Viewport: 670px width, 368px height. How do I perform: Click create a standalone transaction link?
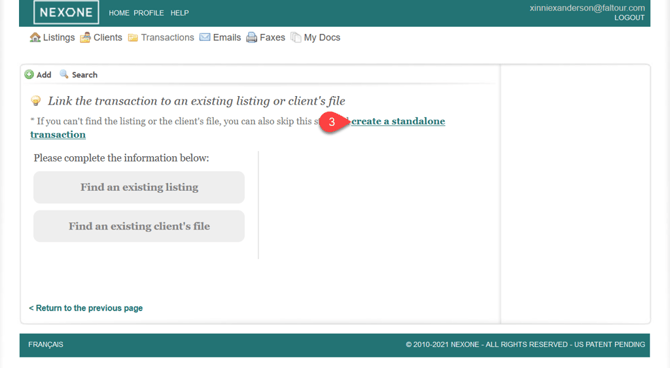coord(398,121)
